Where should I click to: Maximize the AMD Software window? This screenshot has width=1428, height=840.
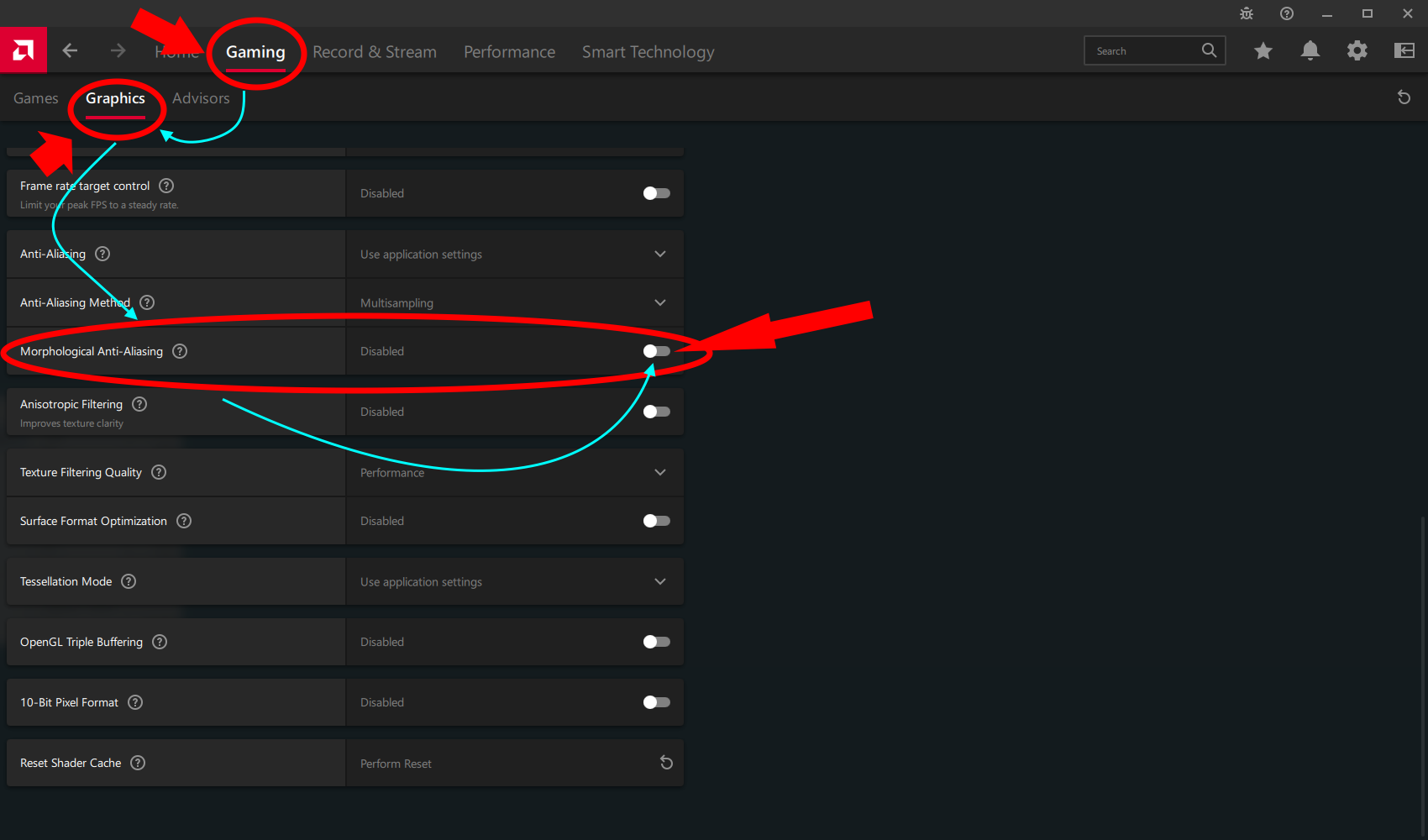[x=1368, y=13]
